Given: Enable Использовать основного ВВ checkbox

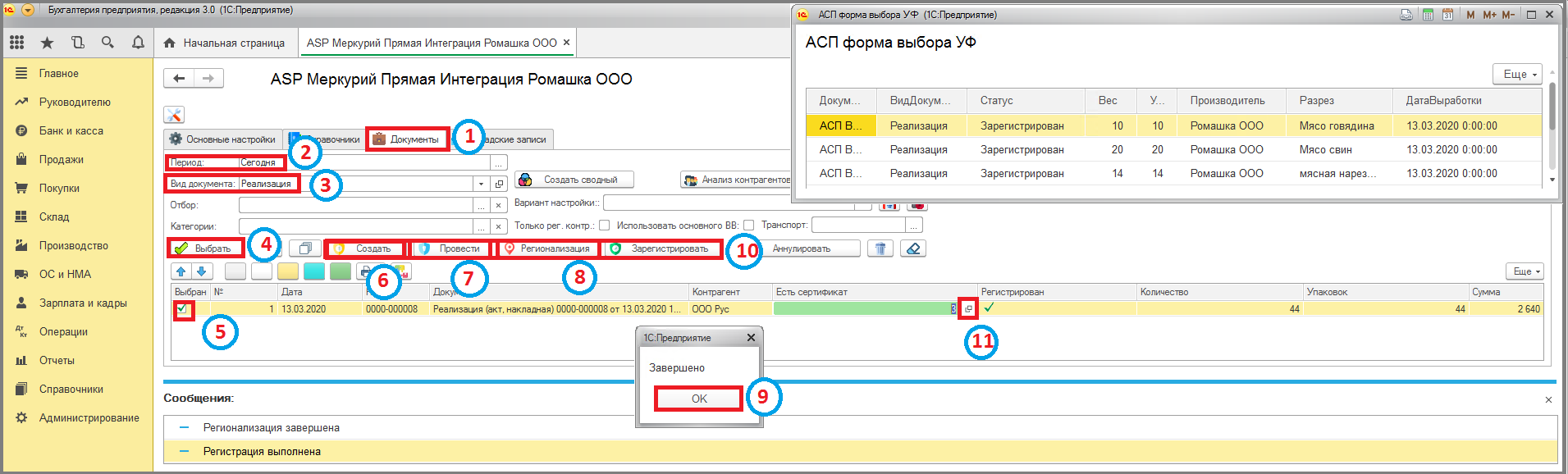Looking at the screenshot, I should 748,226.
